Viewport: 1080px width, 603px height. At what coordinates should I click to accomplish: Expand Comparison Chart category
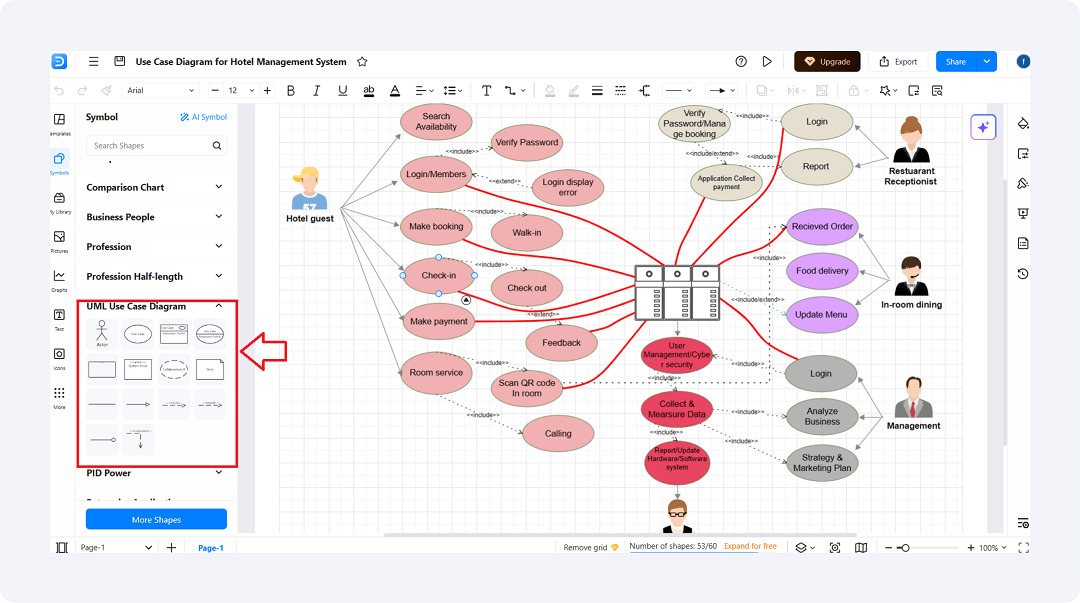[154, 187]
